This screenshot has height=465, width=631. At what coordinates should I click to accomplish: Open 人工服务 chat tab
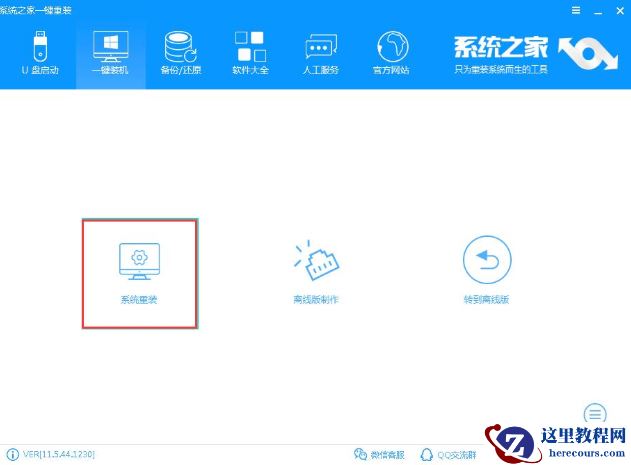tap(321, 53)
